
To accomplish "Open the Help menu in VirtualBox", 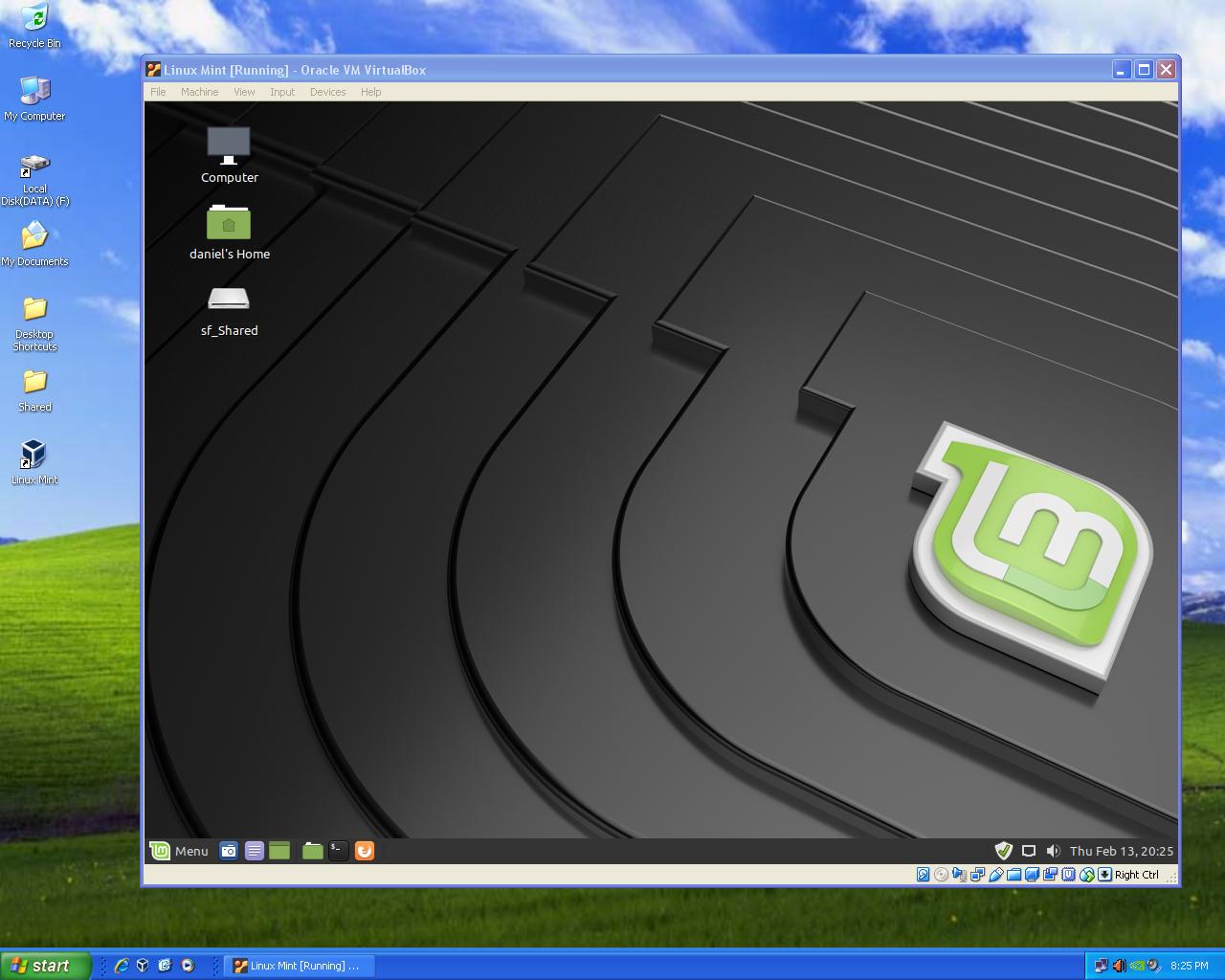I will (370, 92).
